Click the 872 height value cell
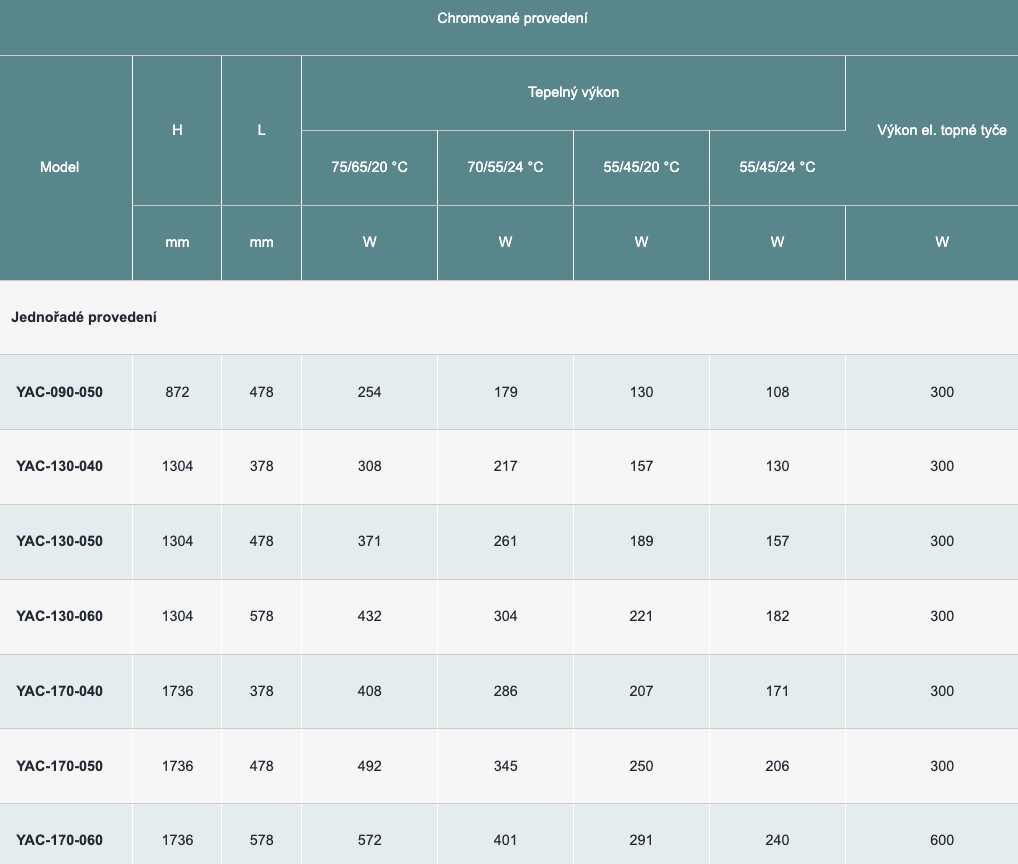This screenshot has height=864, width=1018. click(x=177, y=392)
